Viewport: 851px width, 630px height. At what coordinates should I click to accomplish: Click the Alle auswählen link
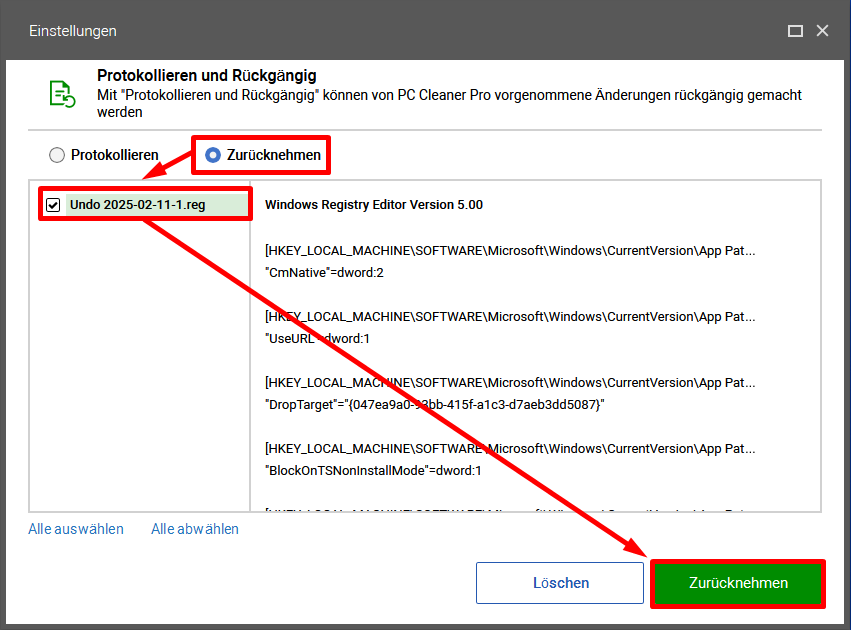click(76, 529)
